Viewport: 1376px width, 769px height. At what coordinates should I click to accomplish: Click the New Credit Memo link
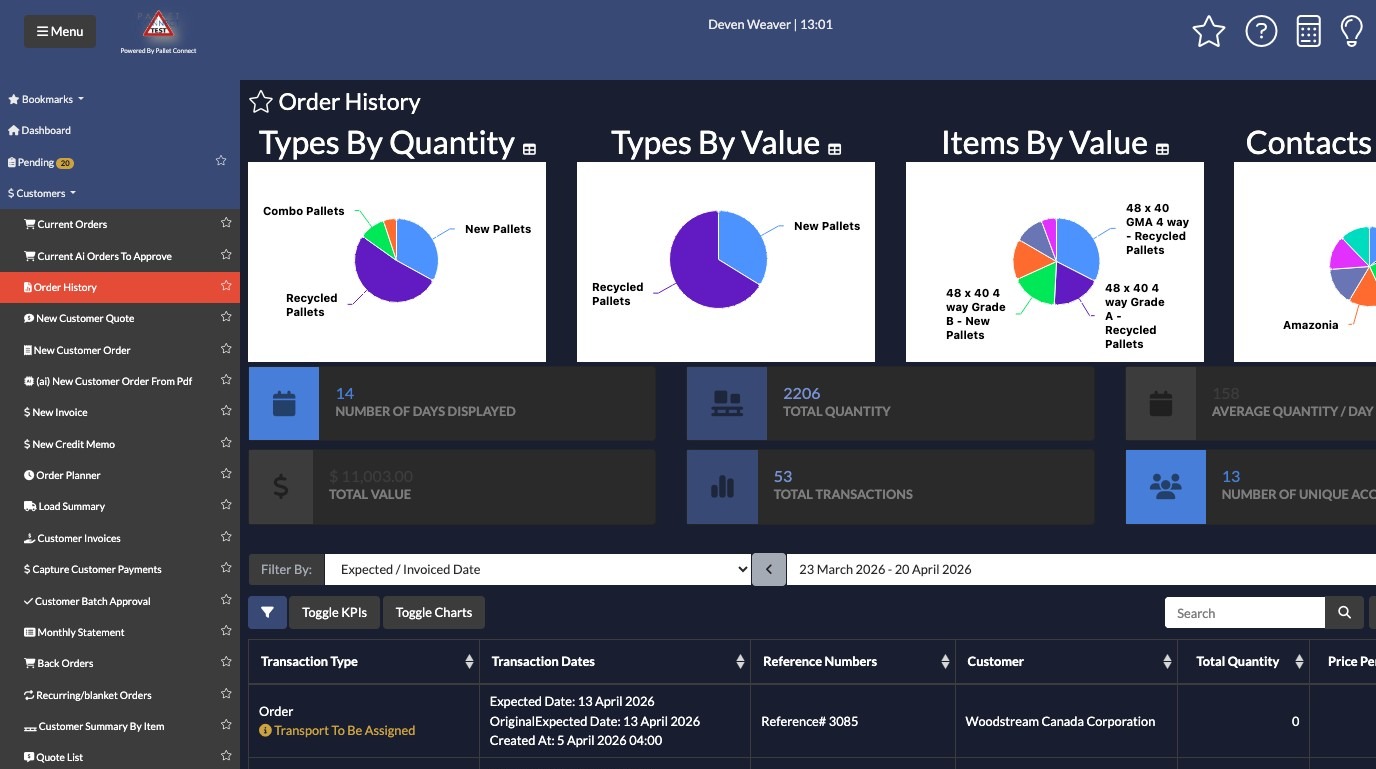(70, 444)
